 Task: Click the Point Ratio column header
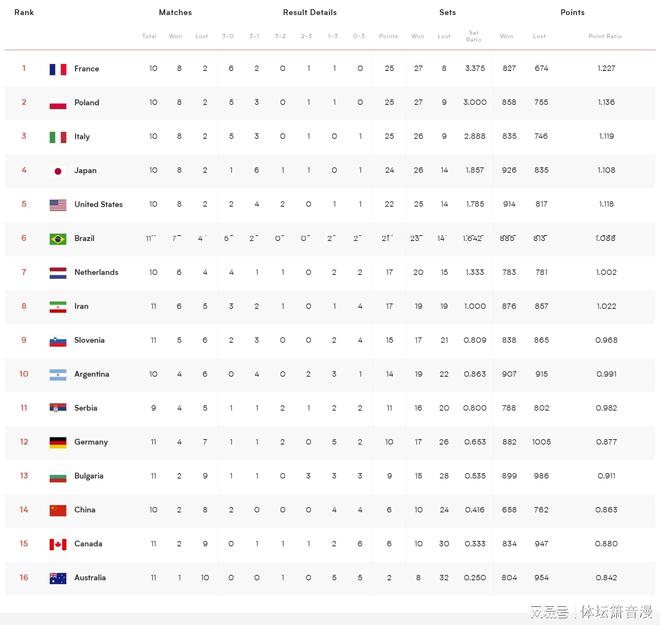click(x=604, y=36)
